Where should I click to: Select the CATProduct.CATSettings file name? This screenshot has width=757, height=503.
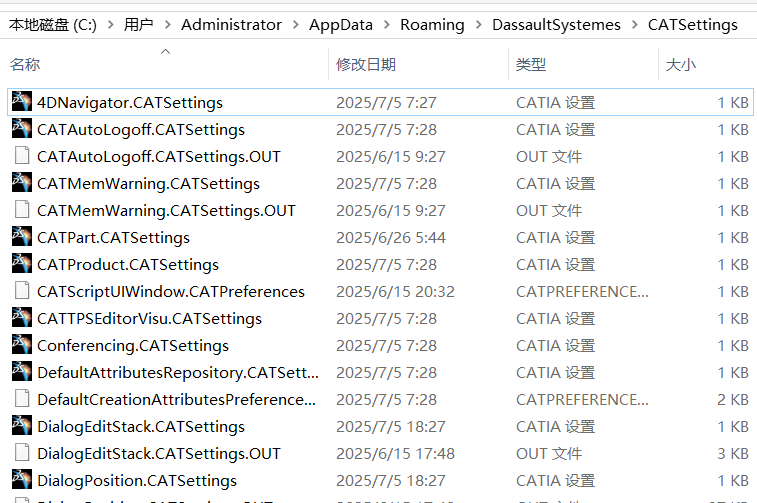(x=128, y=264)
